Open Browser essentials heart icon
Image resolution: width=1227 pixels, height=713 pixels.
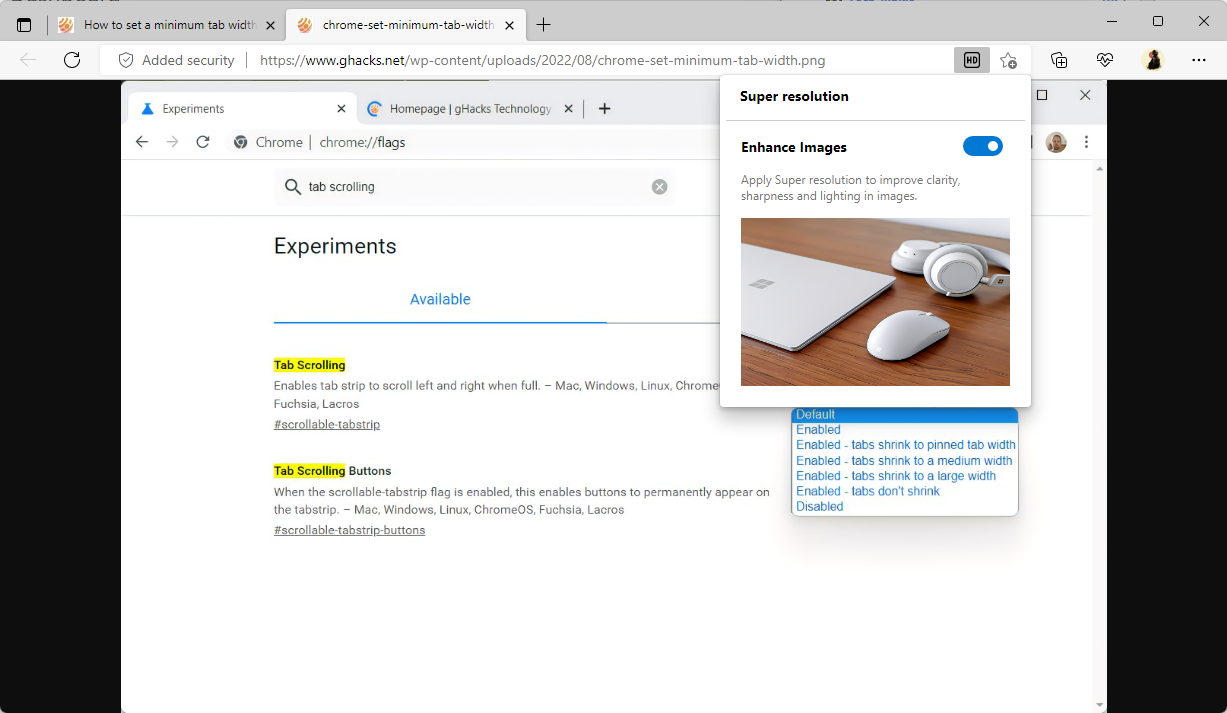(x=1105, y=60)
